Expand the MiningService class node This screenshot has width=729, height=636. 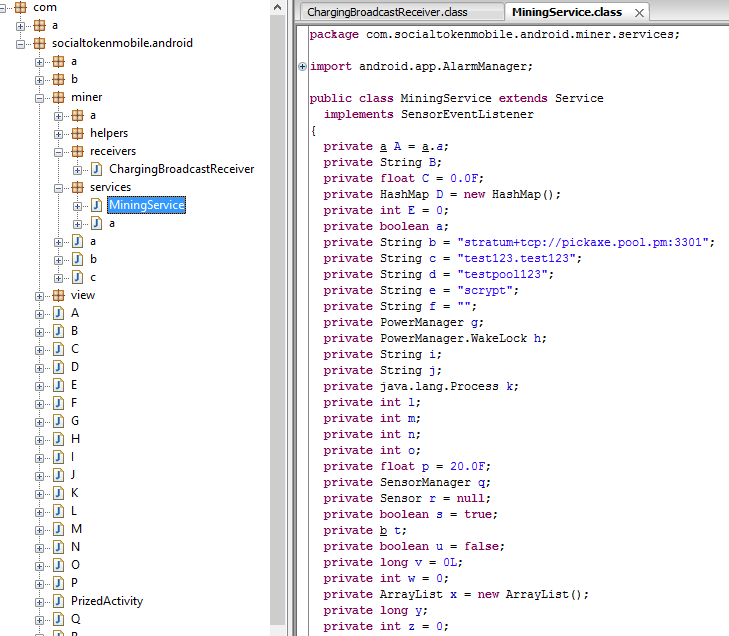(x=78, y=206)
